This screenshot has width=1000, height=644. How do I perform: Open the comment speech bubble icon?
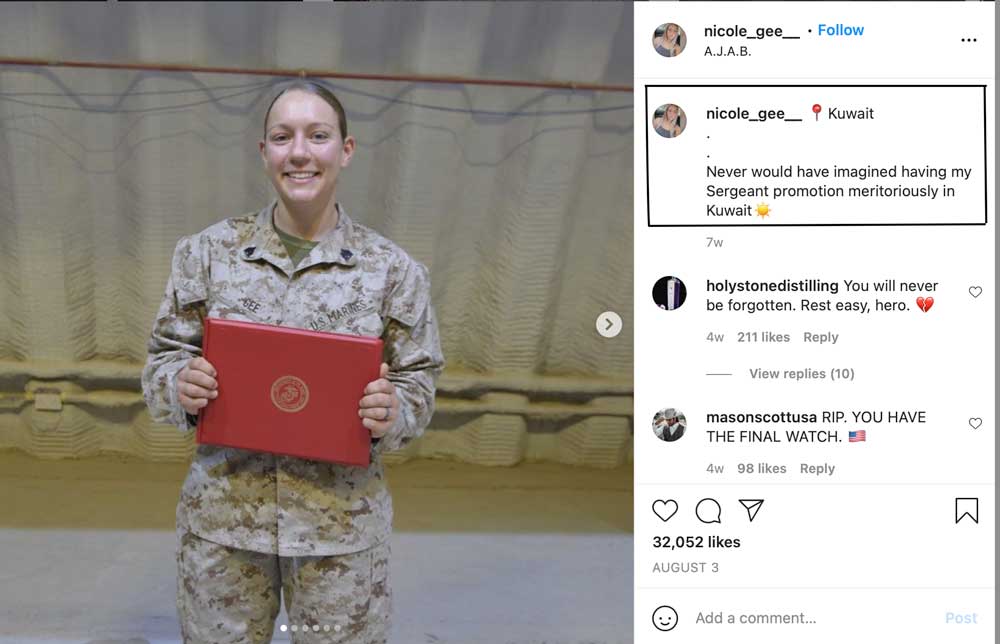pyautogui.click(x=708, y=511)
